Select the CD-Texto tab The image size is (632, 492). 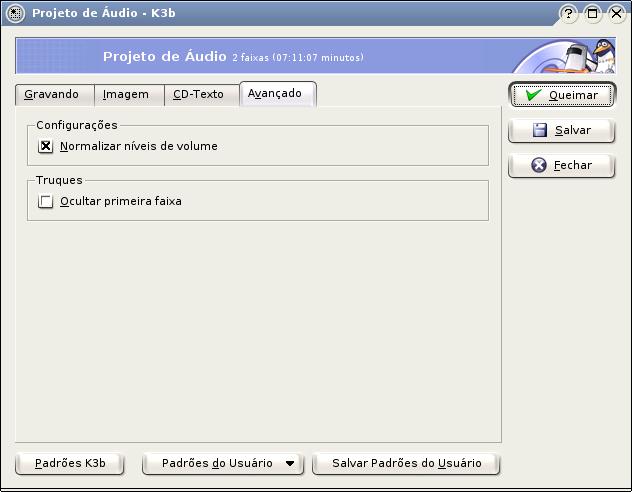point(202,95)
